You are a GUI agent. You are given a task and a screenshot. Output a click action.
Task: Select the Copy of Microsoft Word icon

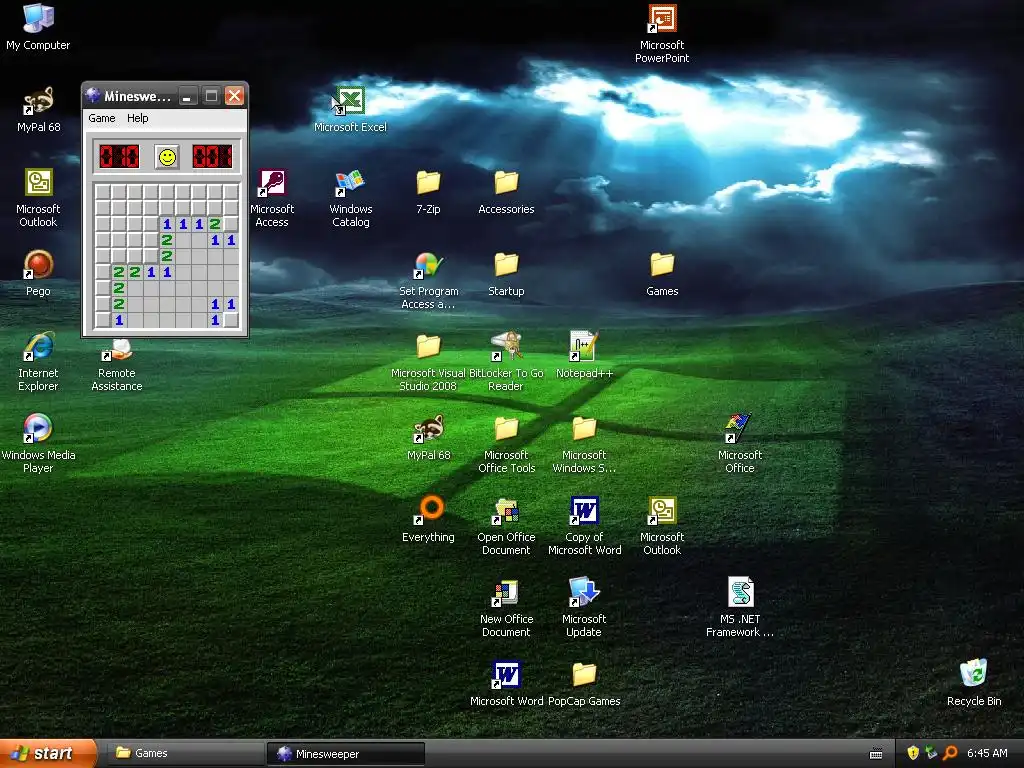(584, 526)
